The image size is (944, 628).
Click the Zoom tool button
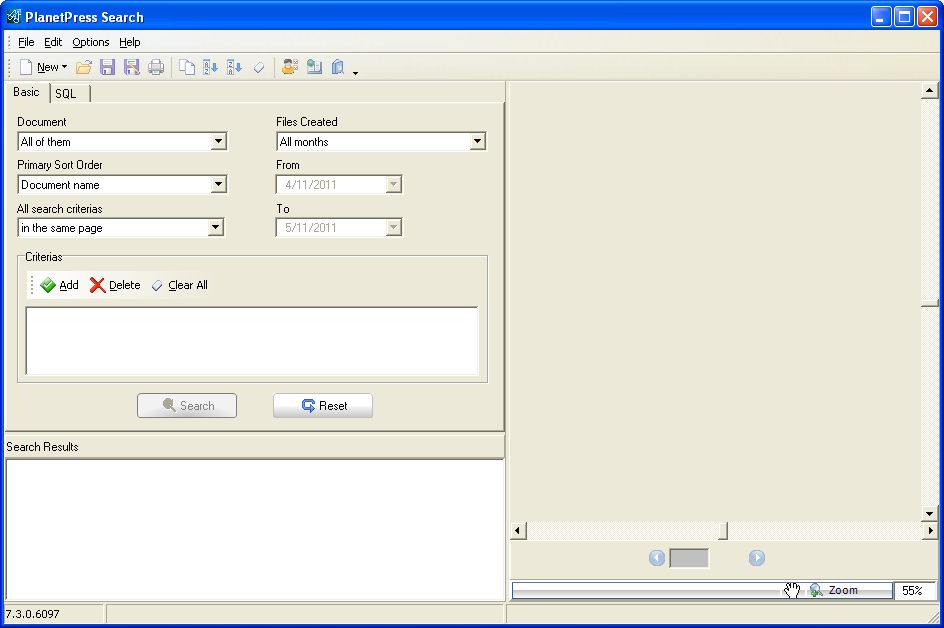[834, 590]
